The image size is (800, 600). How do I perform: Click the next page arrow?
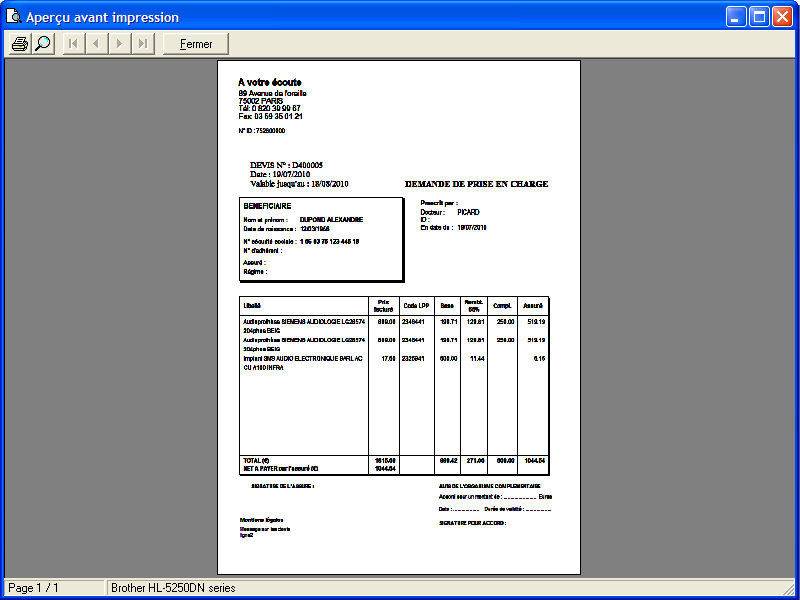[120, 44]
